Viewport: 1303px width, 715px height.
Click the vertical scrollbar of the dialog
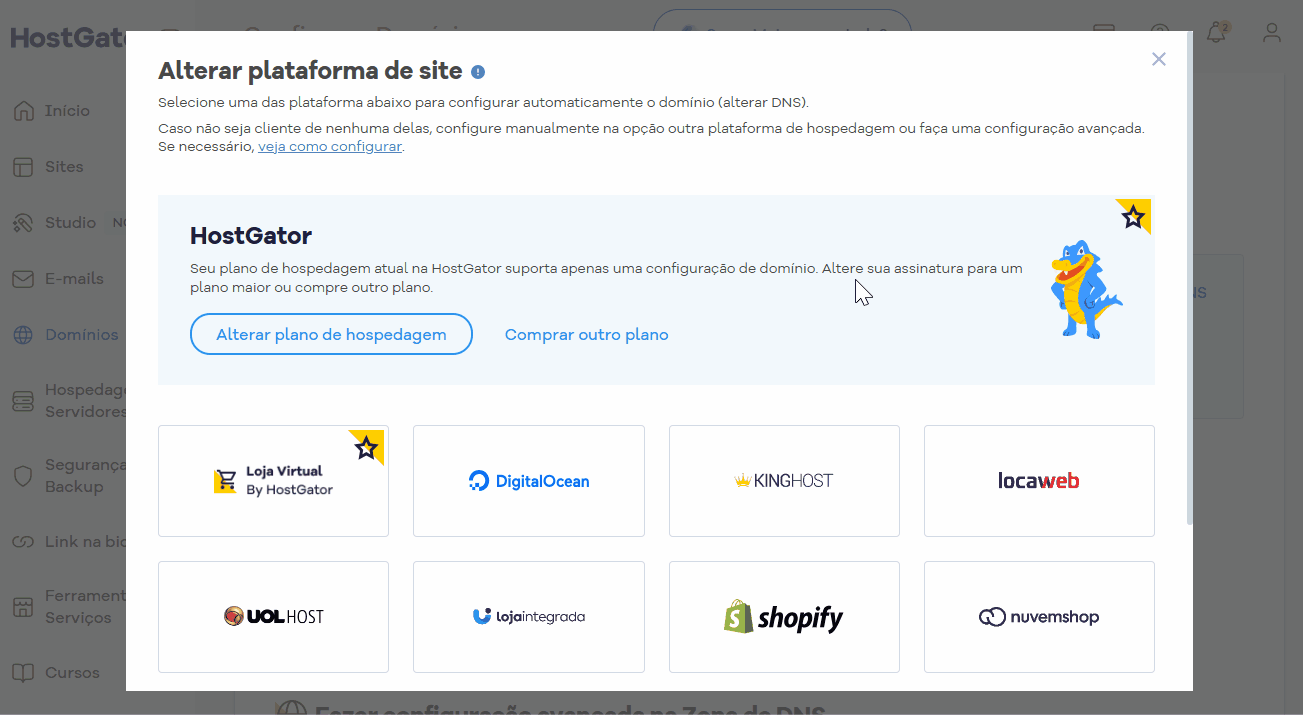coord(1189,280)
